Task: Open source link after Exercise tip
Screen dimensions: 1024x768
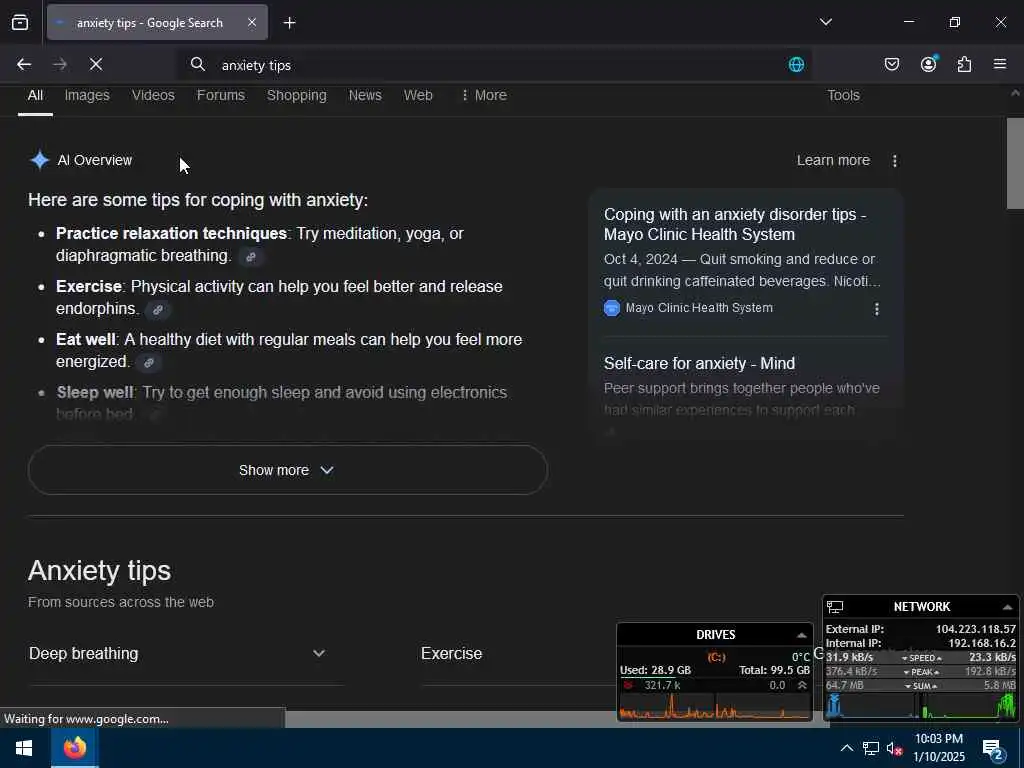Action: (x=157, y=310)
